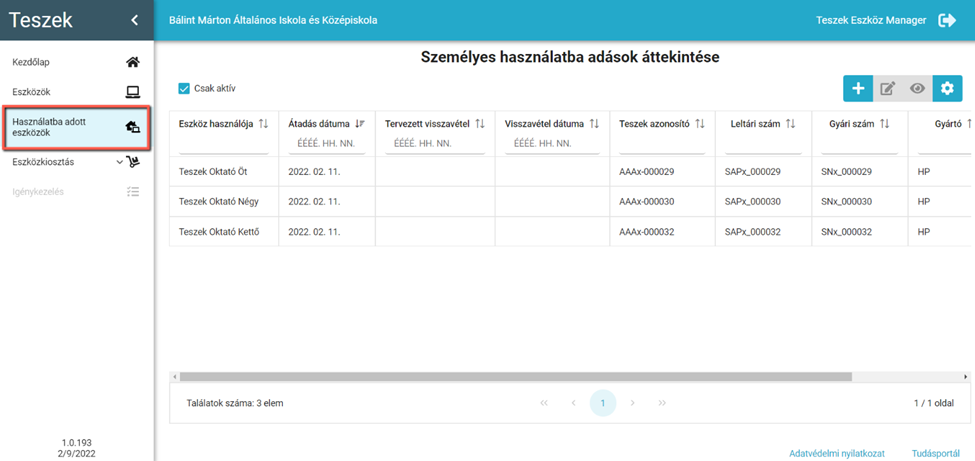Focus the Gyári szám filter field

pos(859,144)
